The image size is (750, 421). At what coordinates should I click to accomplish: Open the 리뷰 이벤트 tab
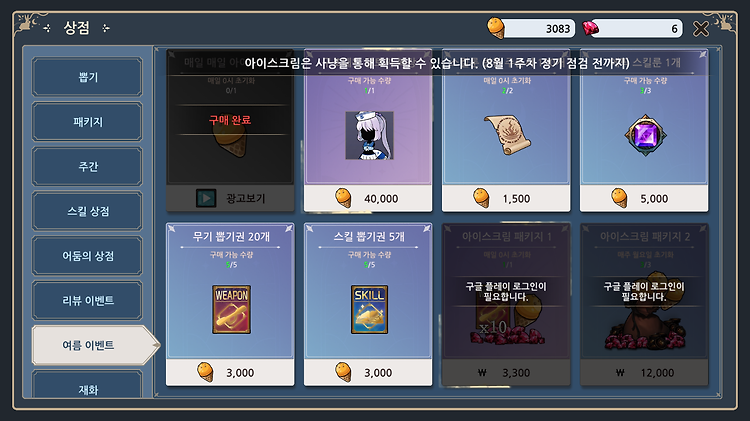point(87,300)
